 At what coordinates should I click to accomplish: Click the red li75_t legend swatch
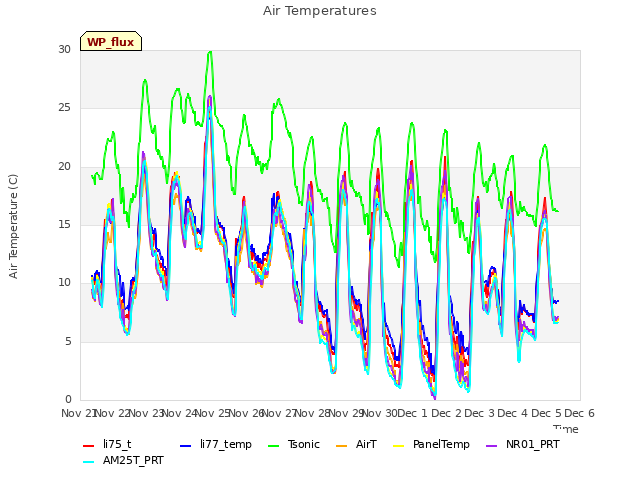89,446
